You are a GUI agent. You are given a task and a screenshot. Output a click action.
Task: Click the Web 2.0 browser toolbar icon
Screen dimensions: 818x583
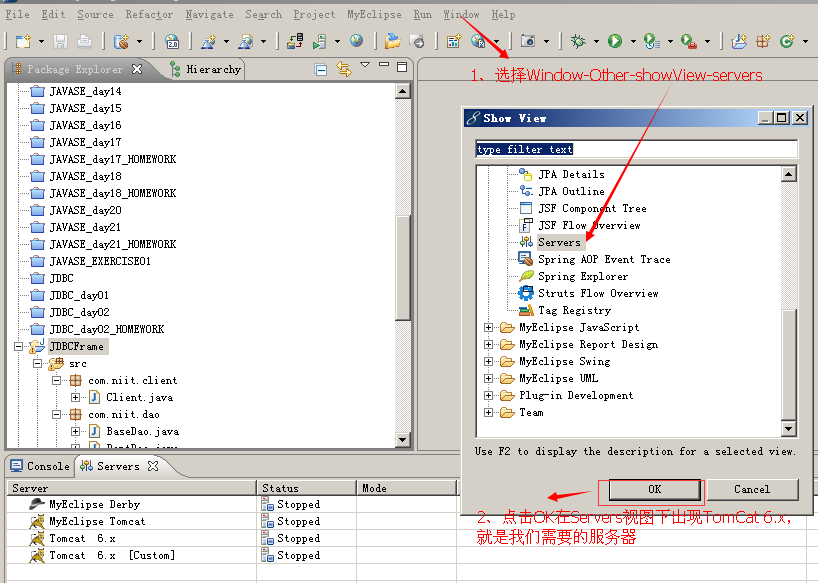click(x=172, y=41)
